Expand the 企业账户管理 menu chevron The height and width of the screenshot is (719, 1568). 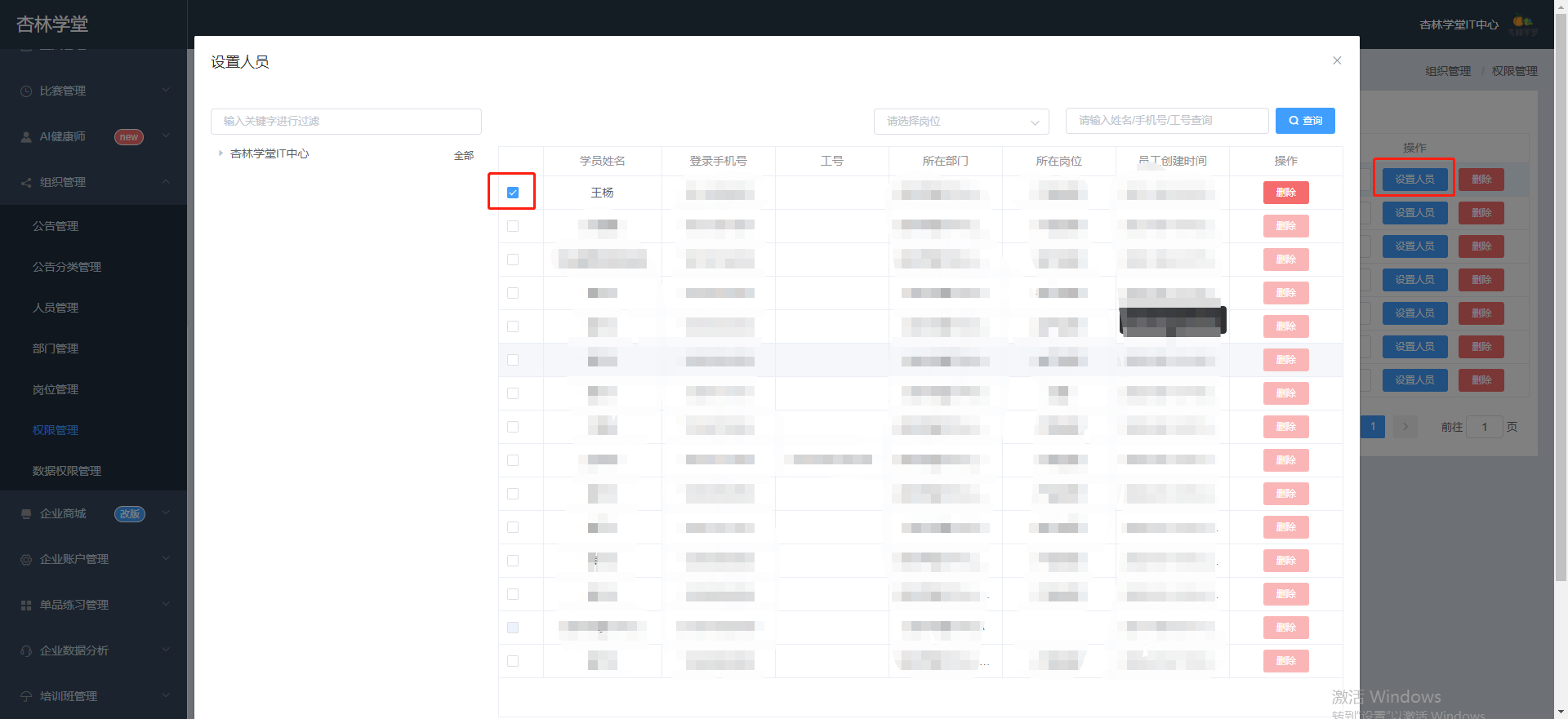click(166, 559)
